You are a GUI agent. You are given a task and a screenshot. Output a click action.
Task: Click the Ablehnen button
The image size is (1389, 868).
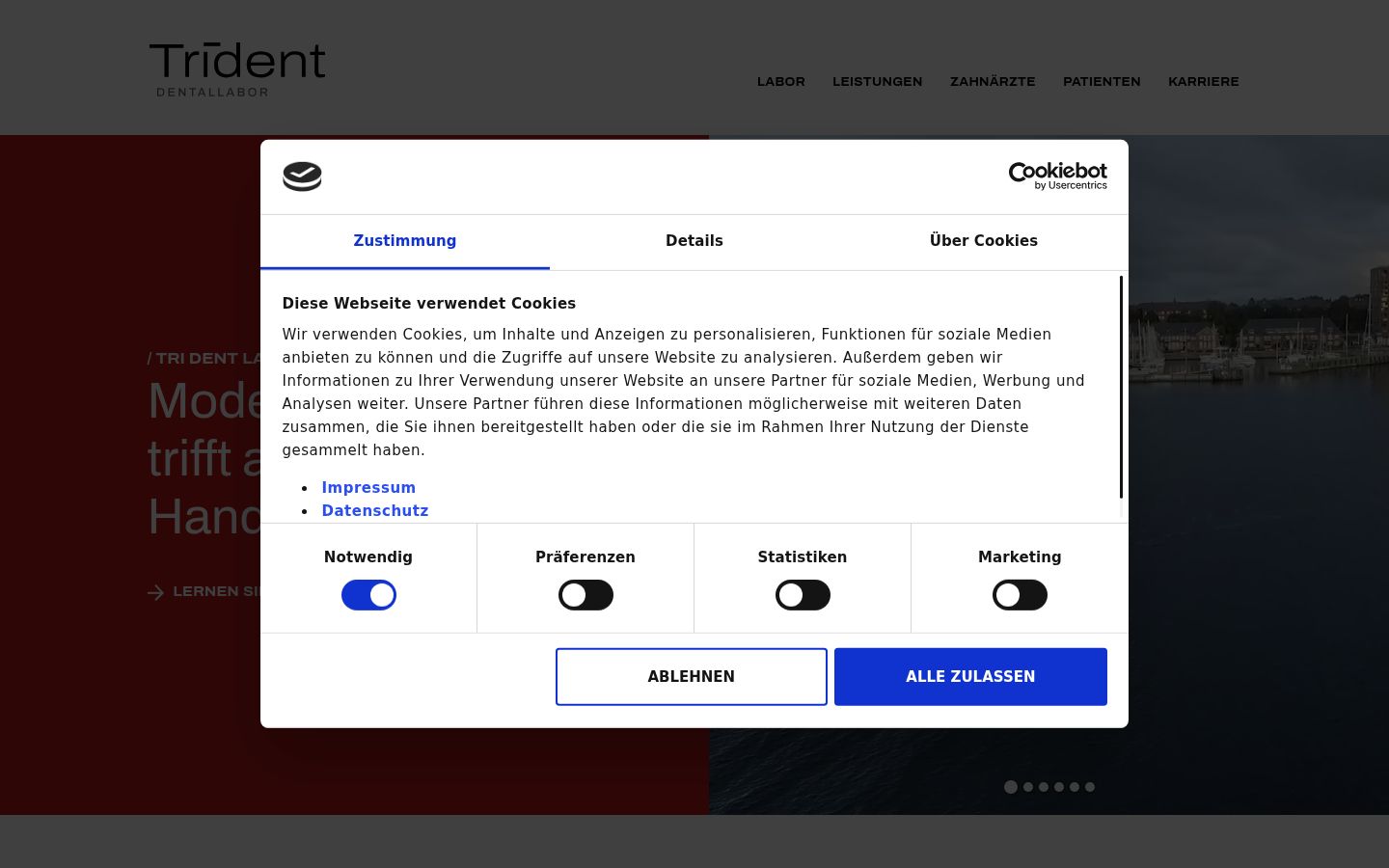pos(692,677)
